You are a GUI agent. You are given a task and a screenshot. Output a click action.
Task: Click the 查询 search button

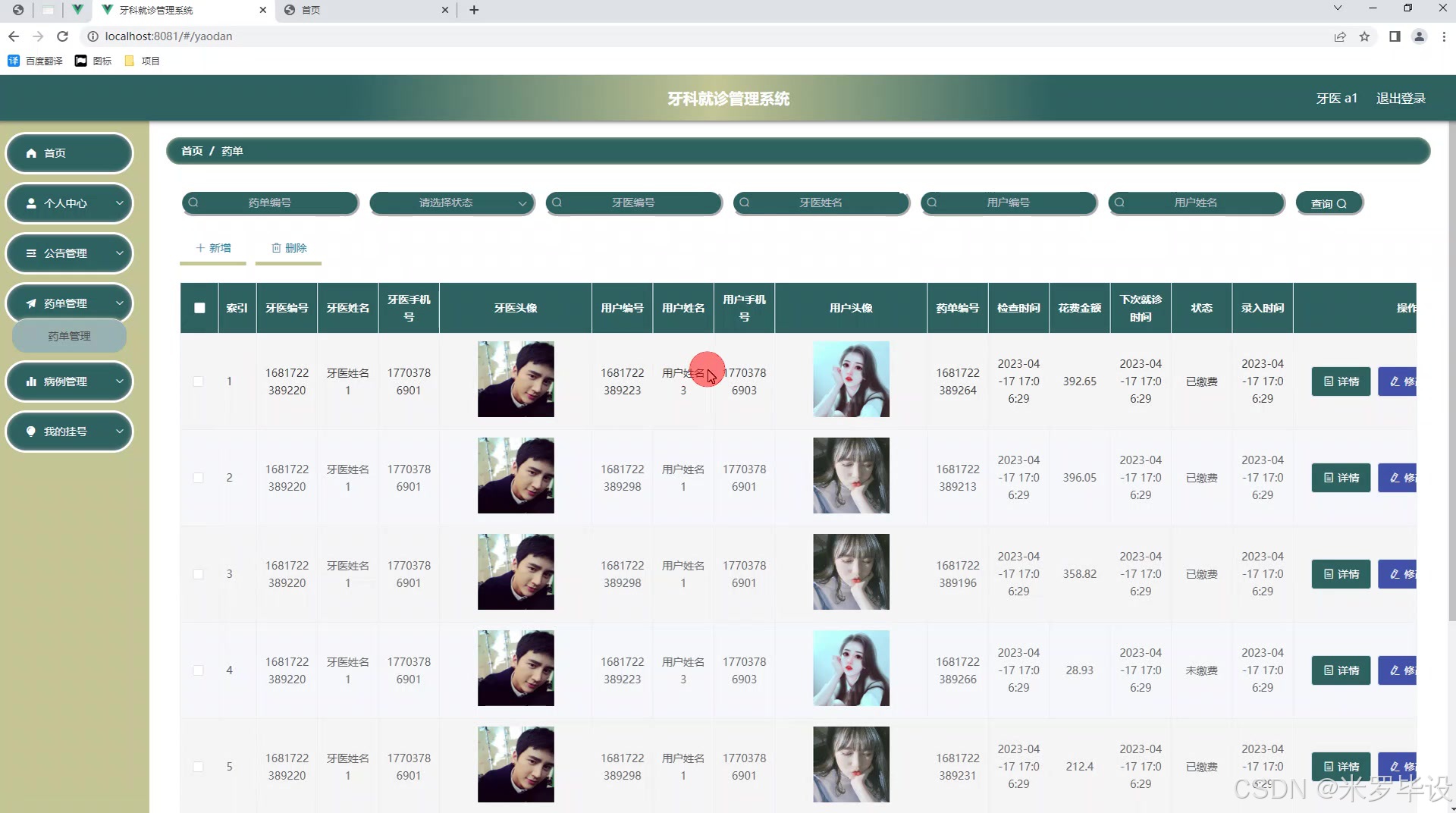coord(1329,203)
